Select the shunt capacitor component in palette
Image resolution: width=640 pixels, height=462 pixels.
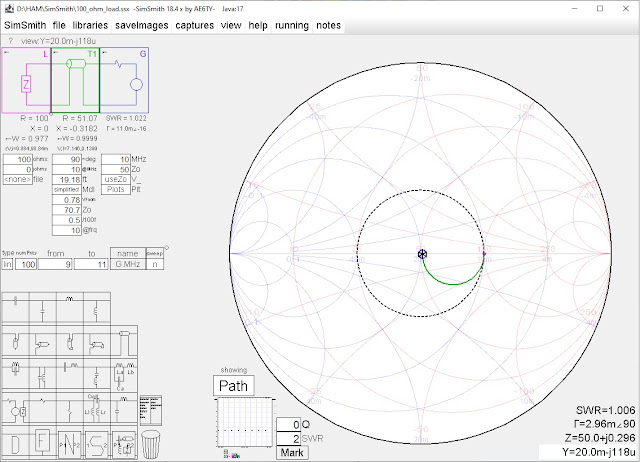tap(42, 308)
